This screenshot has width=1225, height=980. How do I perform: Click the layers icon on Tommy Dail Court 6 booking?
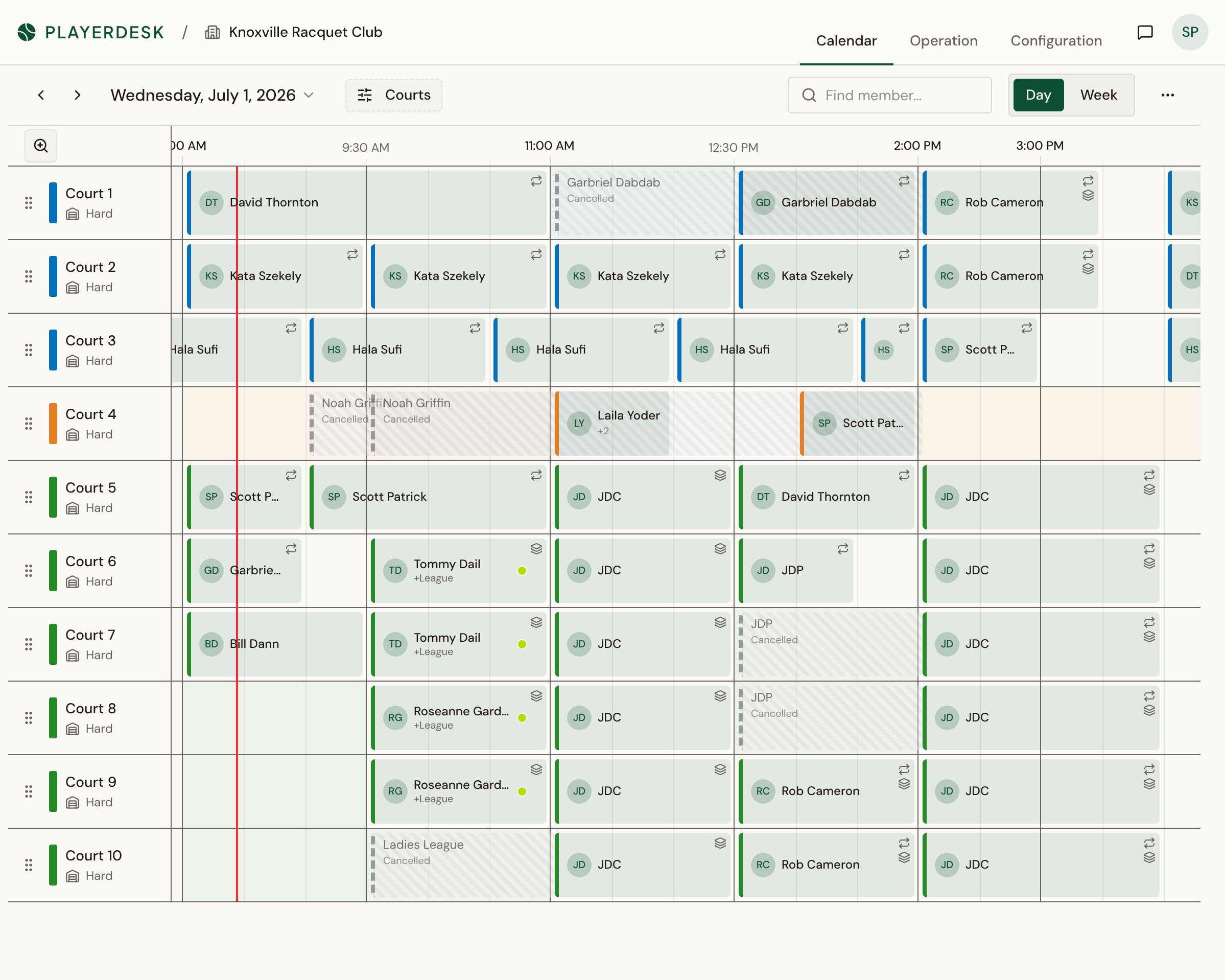pyautogui.click(x=536, y=549)
